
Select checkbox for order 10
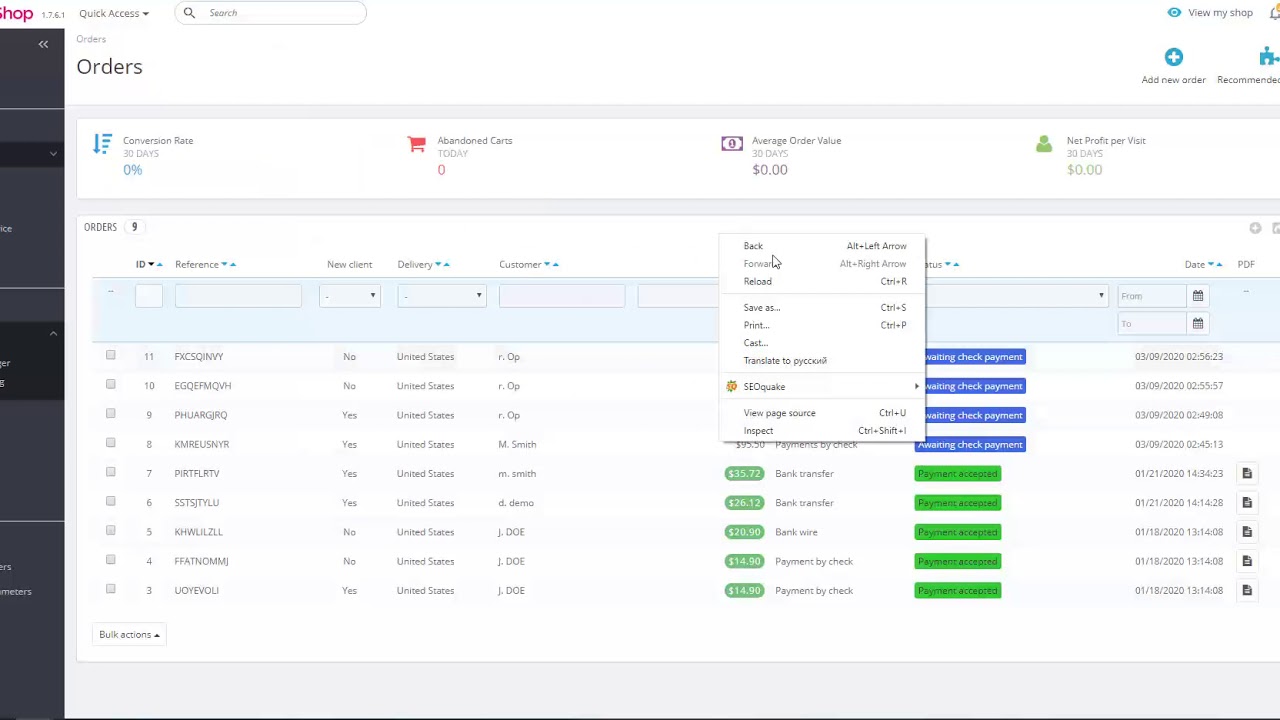(x=111, y=384)
